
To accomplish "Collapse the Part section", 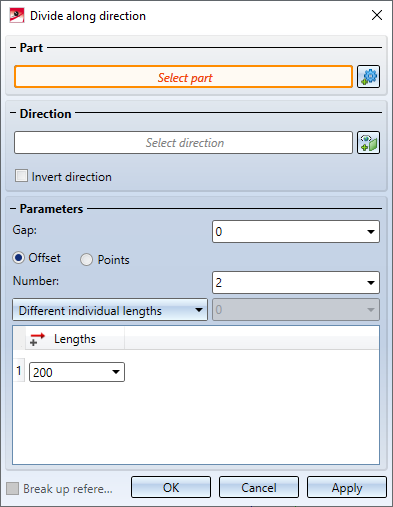I will pyautogui.click(x=13, y=48).
